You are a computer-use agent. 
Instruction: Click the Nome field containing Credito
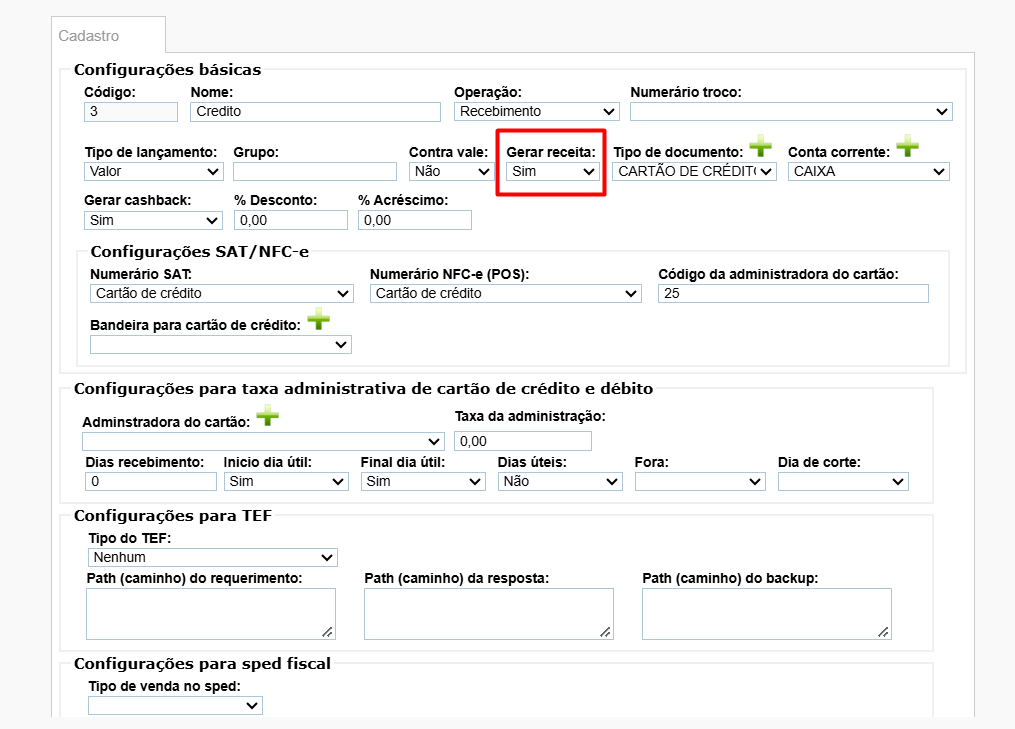[315, 111]
